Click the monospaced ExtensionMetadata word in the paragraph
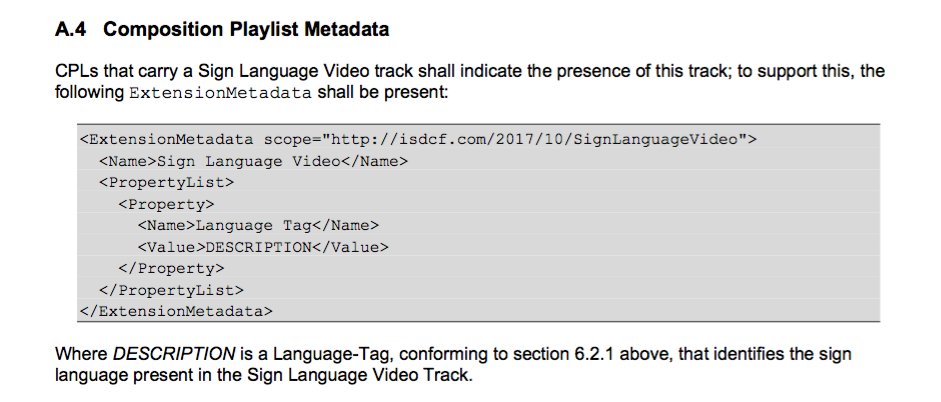The image size is (941, 402). pos(221,93)
